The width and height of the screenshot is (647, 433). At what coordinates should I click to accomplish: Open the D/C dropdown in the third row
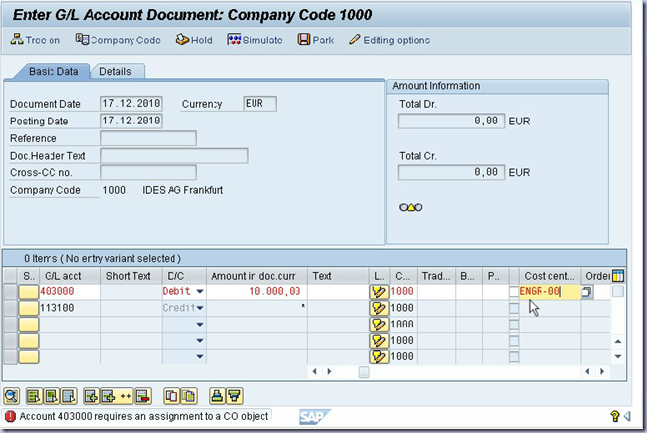point(199,325)
